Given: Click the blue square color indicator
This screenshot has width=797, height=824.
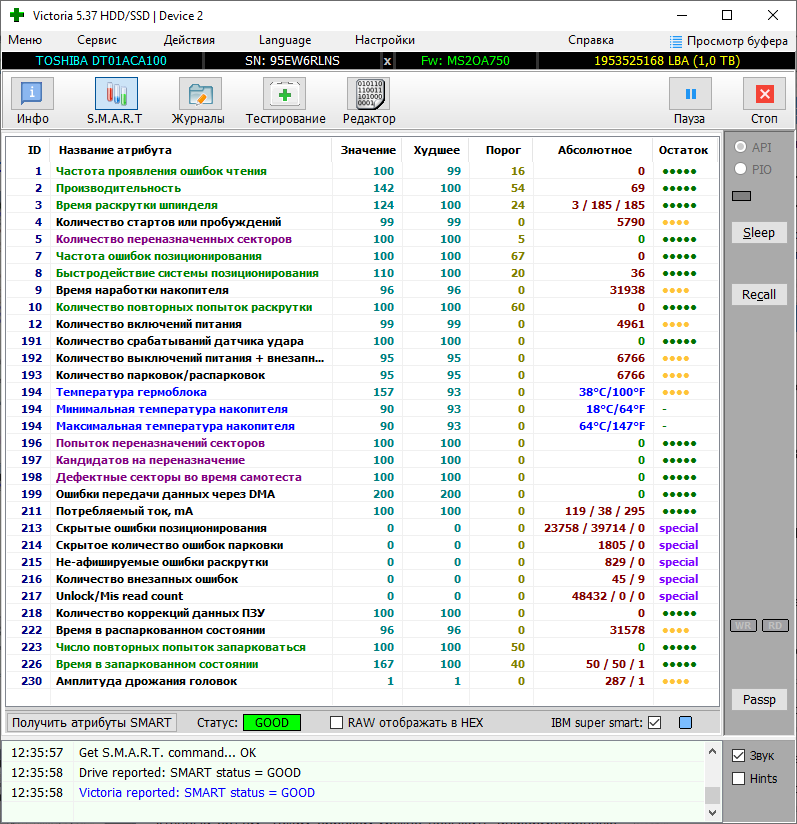Looking at the screenshot, I should pyautogui.click(x=685, y=723).
